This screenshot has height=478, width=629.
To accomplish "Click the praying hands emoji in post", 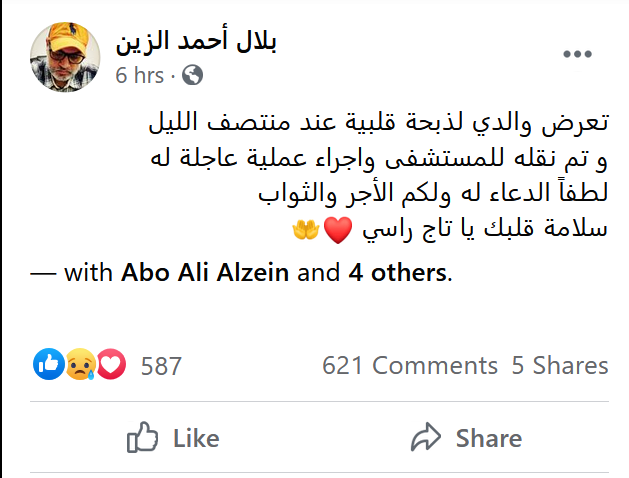I will pos(306,230).
